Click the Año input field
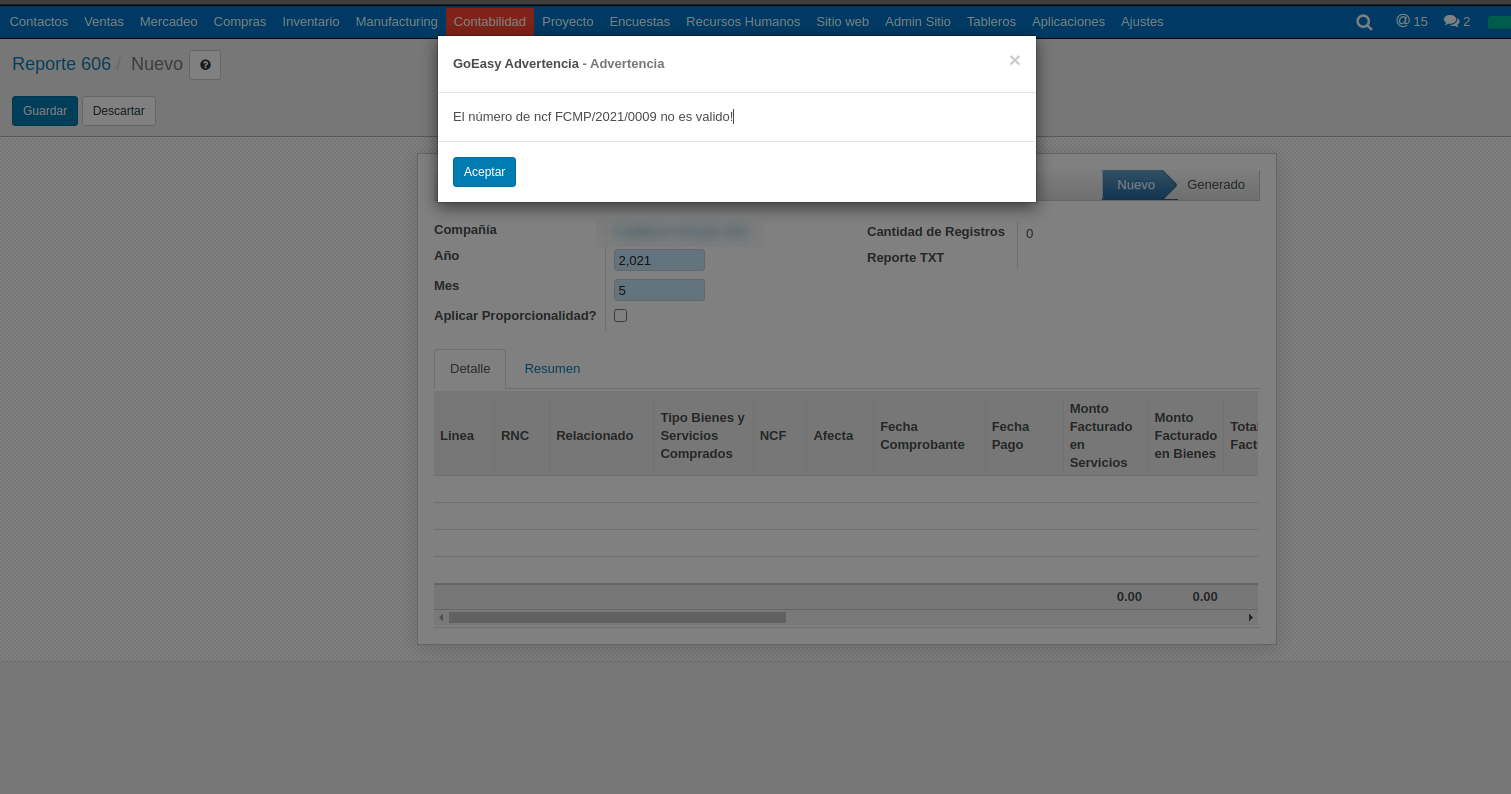Screen dimensions: 1511x794 [x=659, y=260]
